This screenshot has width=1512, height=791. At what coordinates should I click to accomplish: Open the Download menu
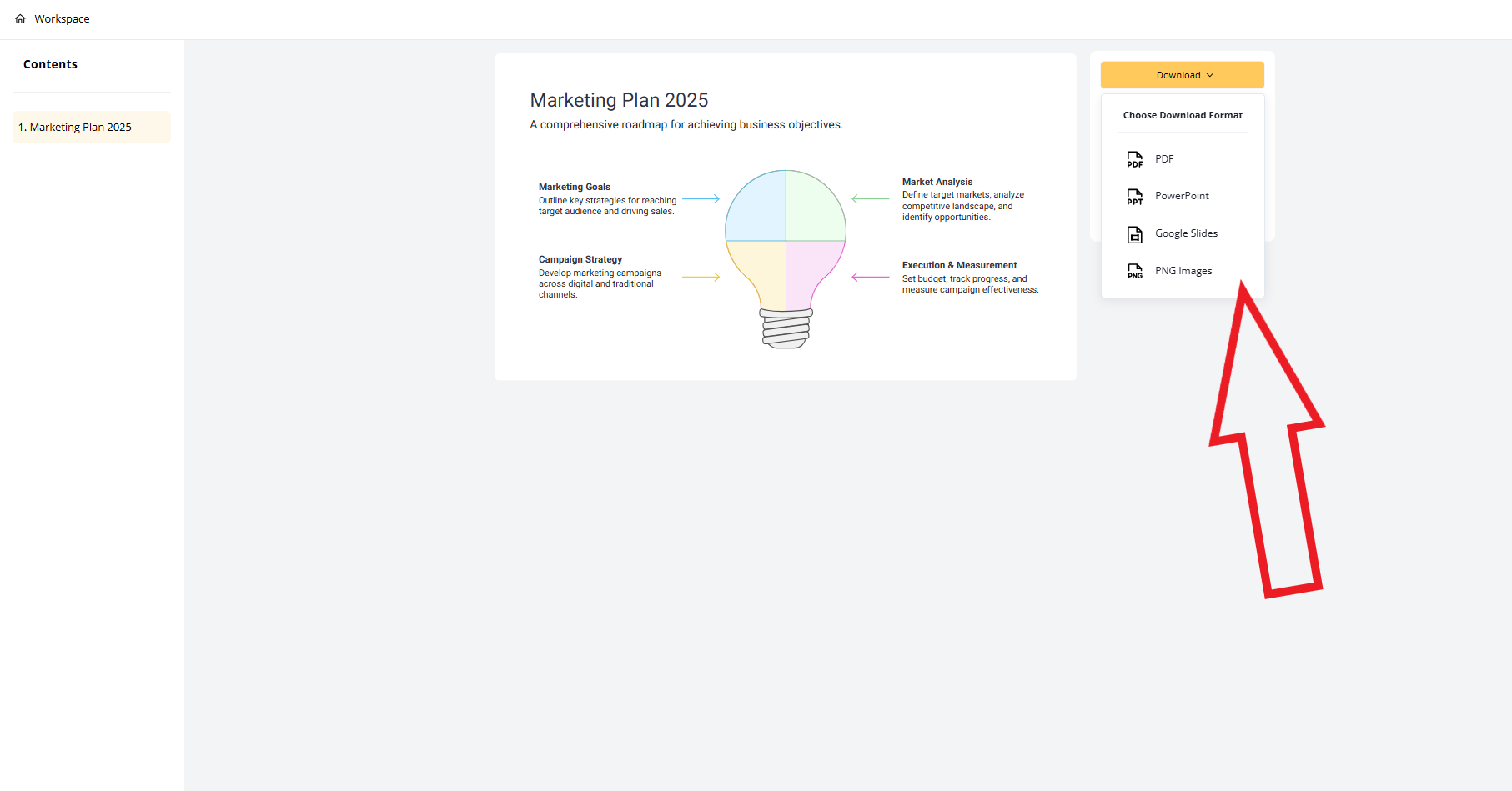click(x=1181, y=74)
